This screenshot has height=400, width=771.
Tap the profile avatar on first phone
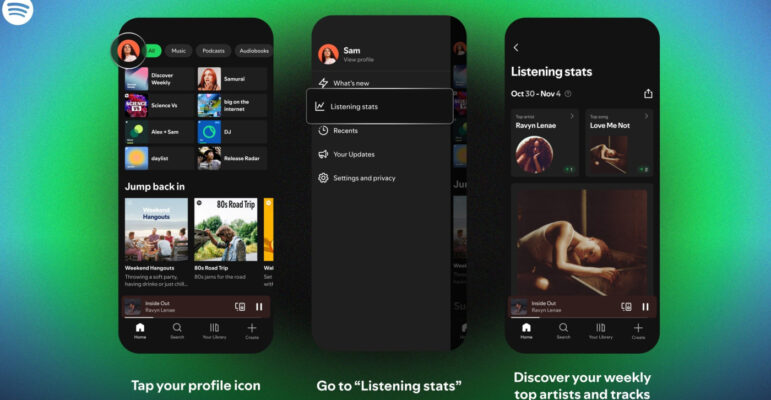pyautogui.click(x=128, y=51)
